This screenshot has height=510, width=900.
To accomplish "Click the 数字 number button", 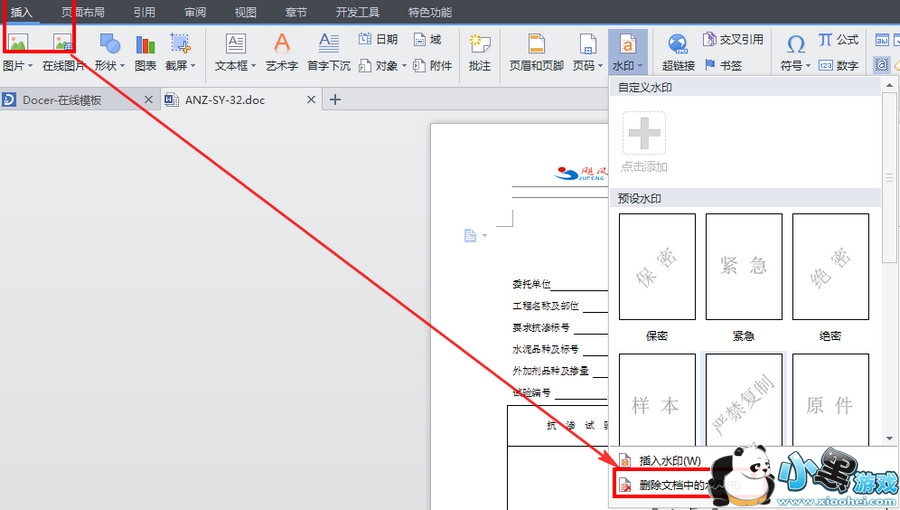I will (838, 65).
